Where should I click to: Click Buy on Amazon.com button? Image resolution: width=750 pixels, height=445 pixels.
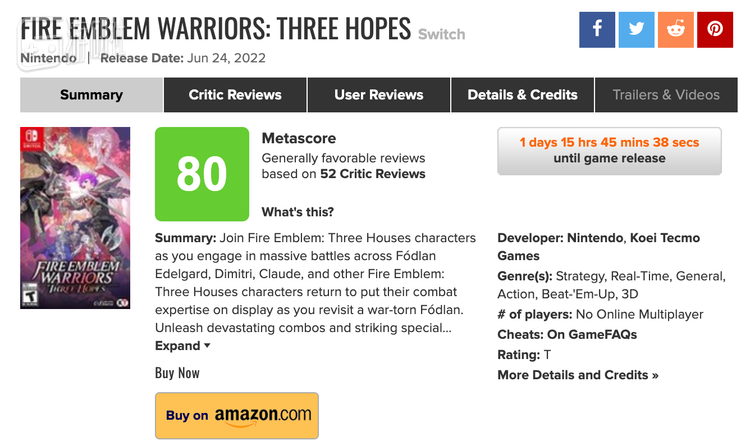pyautogui.click(x=237, y=415)
